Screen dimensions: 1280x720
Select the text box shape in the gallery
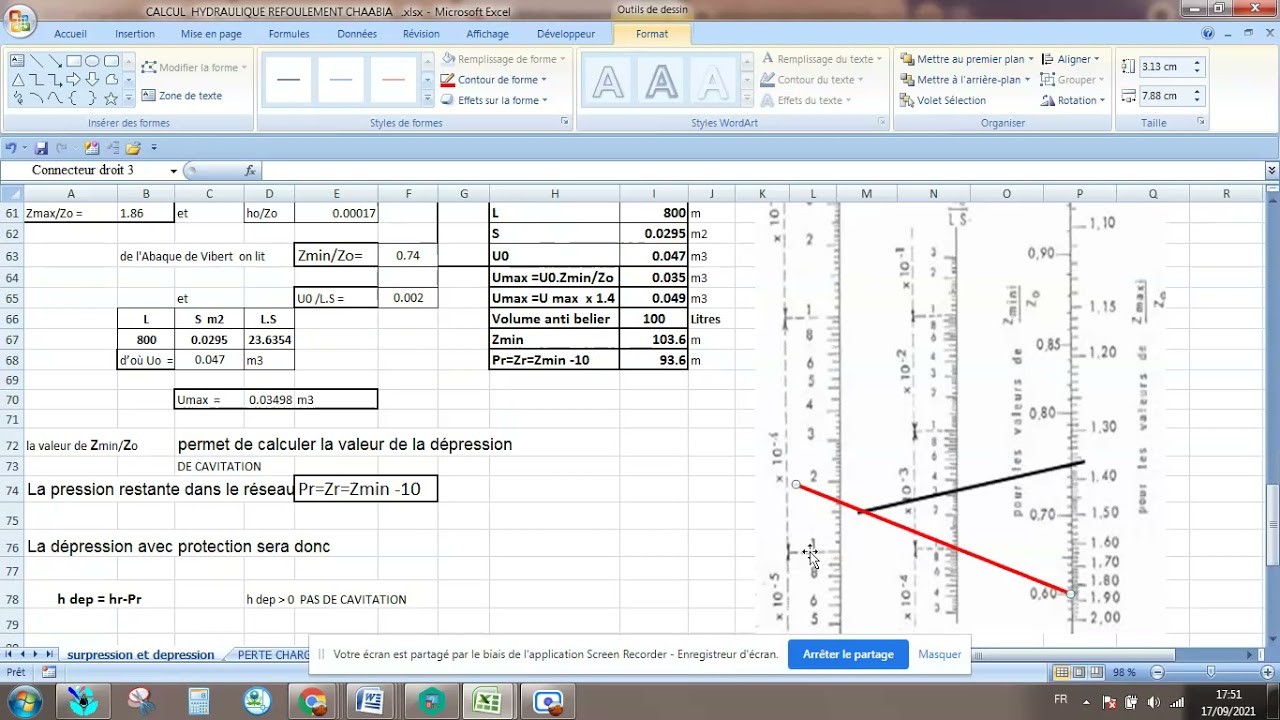point(17,60)
